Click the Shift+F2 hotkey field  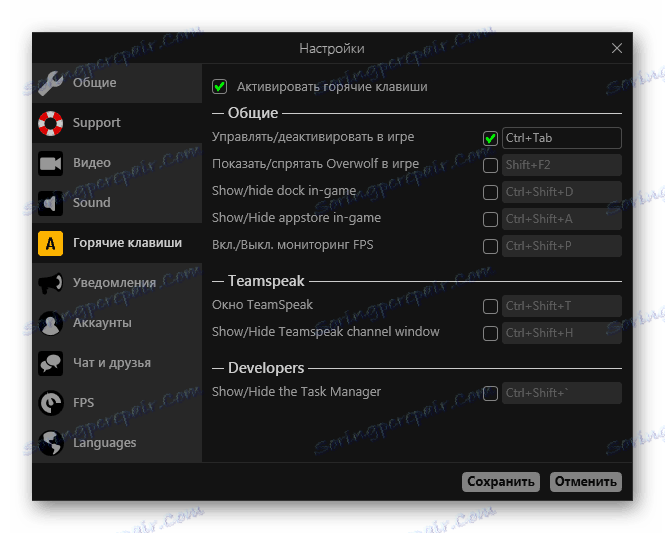point(562,165)
